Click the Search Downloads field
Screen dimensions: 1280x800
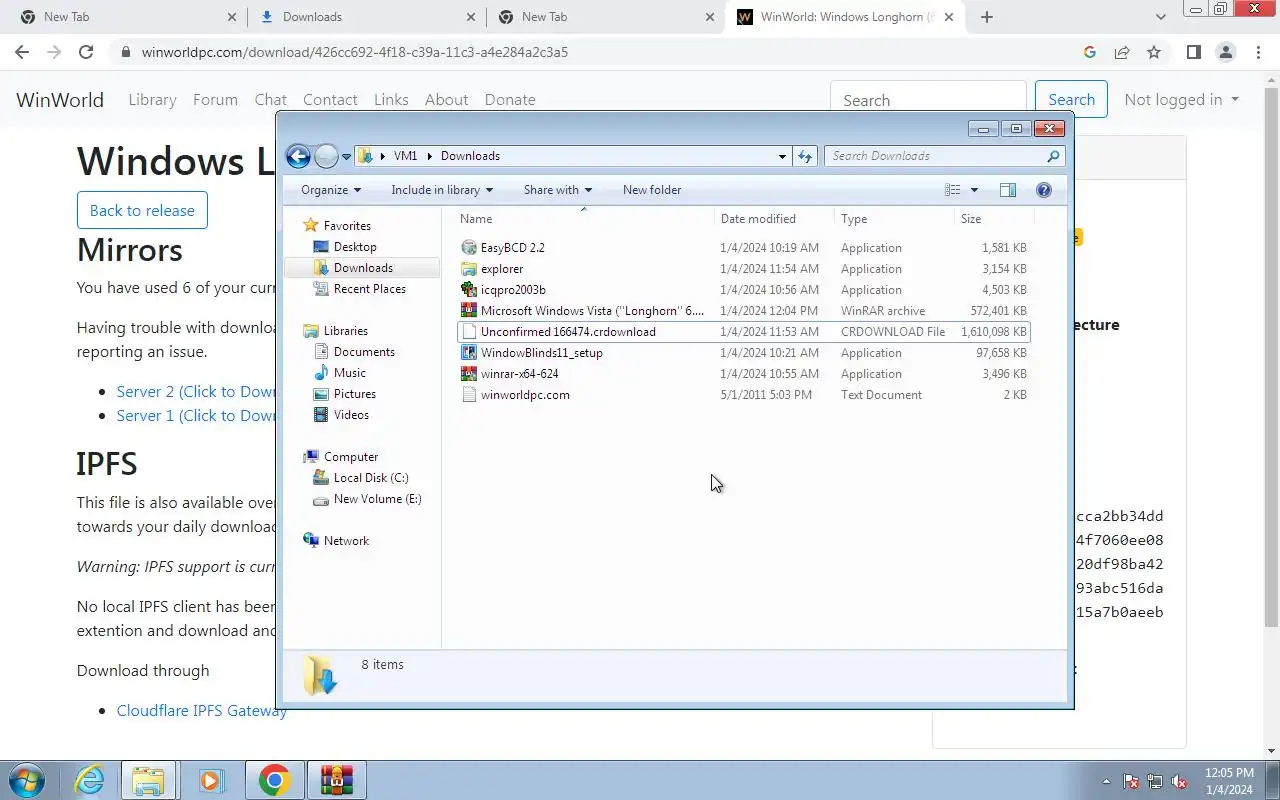[x=944, y=156]
